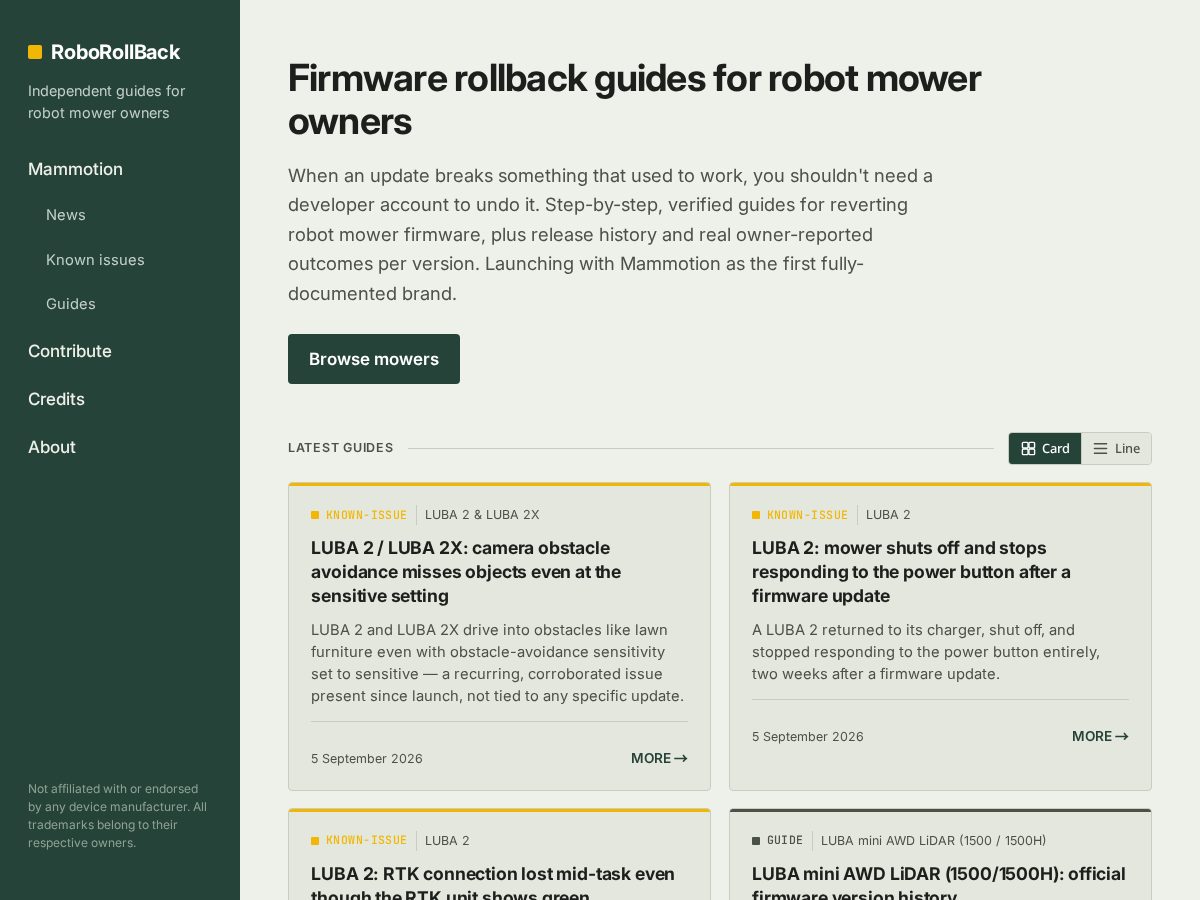Click the LUBA mini AWD LiDAR (1500 / 1500H) label
This screenshot has height=900, width=1200.
(x=934, y=841)
